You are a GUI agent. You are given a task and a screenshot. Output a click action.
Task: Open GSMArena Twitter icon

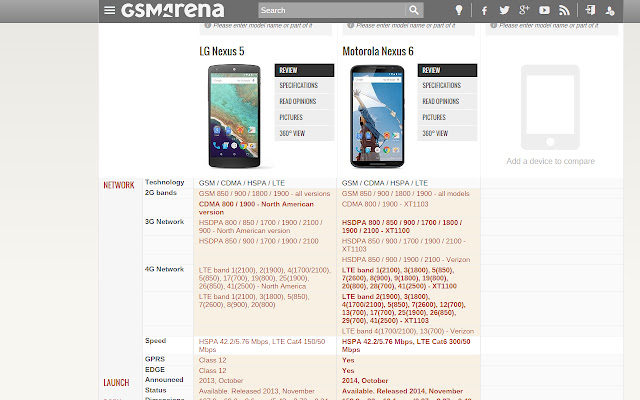[504, 10]
